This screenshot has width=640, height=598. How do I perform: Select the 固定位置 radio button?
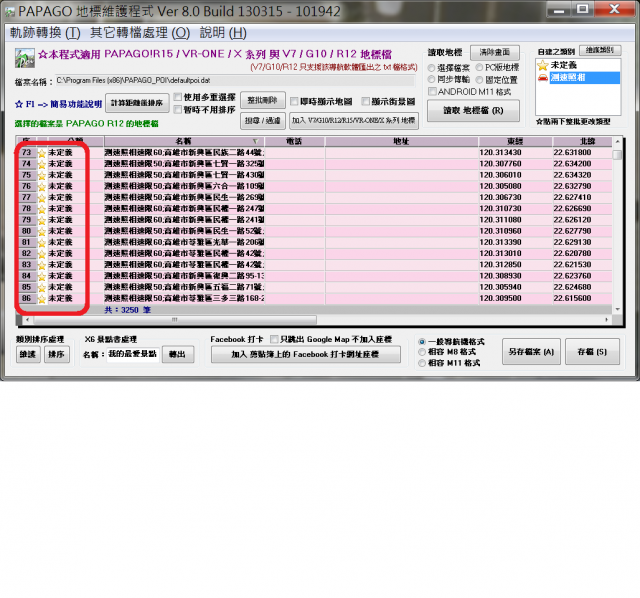(x=479, y=80)
